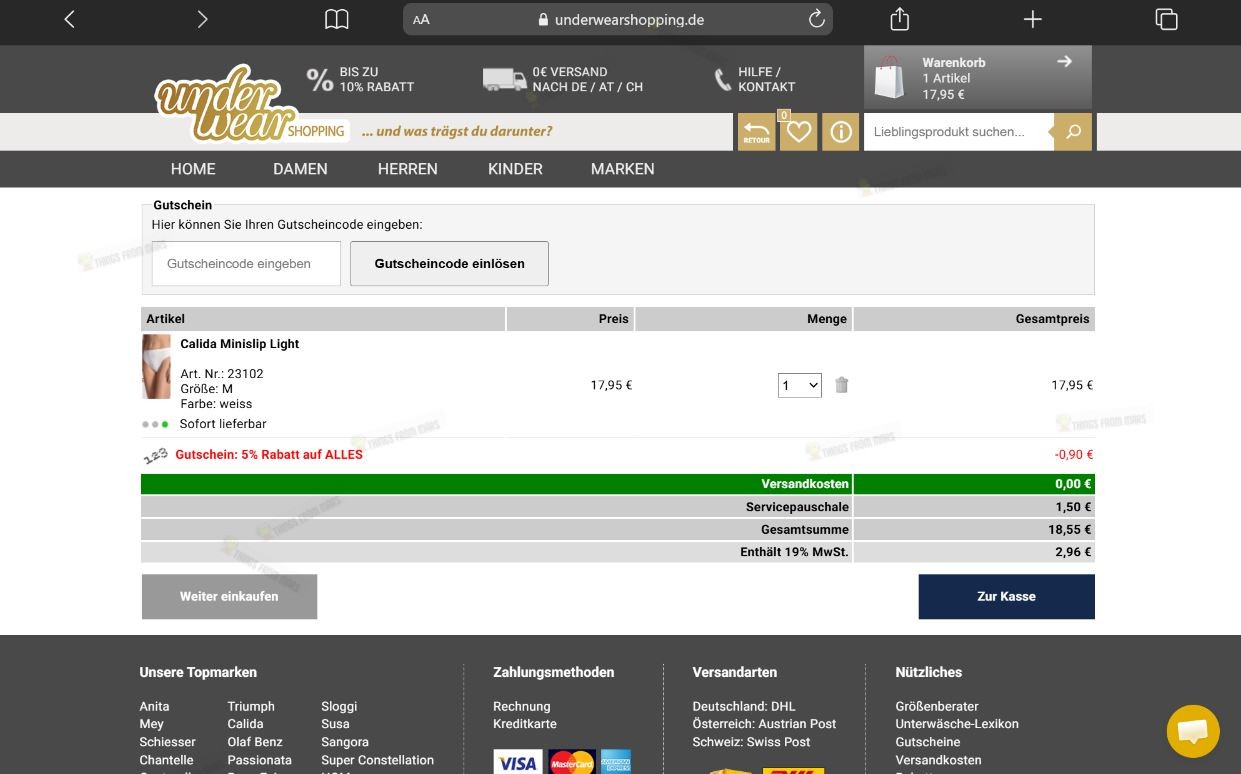The image size is (1241, 774).
Task: Open Calida brand link in footer
Action: [x=245, y=724]
